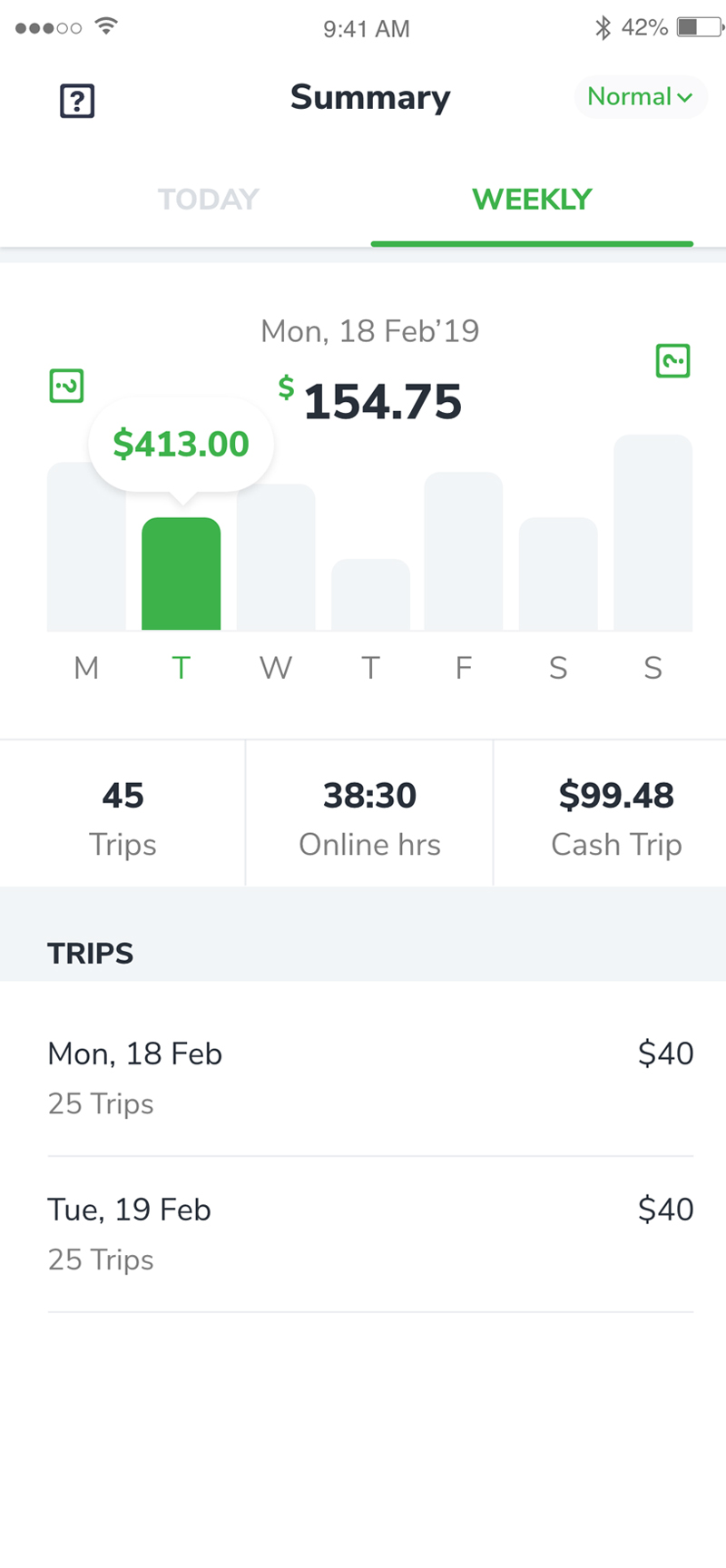Tap the left green week navigation icon
The width and height of the screenshot is (726, 1568).
[66, 386]
